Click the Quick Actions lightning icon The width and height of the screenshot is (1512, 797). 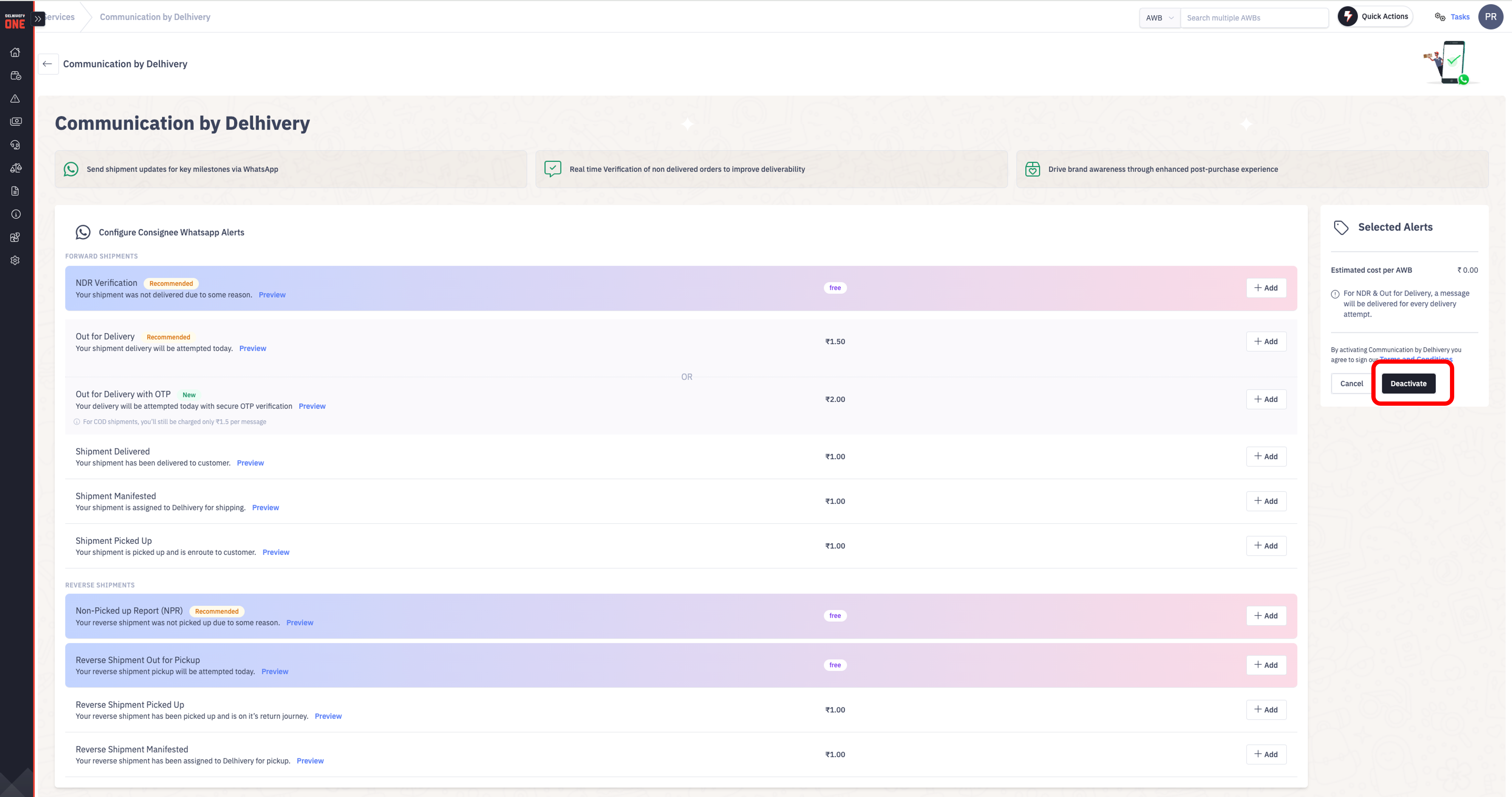pos(1348,17)
